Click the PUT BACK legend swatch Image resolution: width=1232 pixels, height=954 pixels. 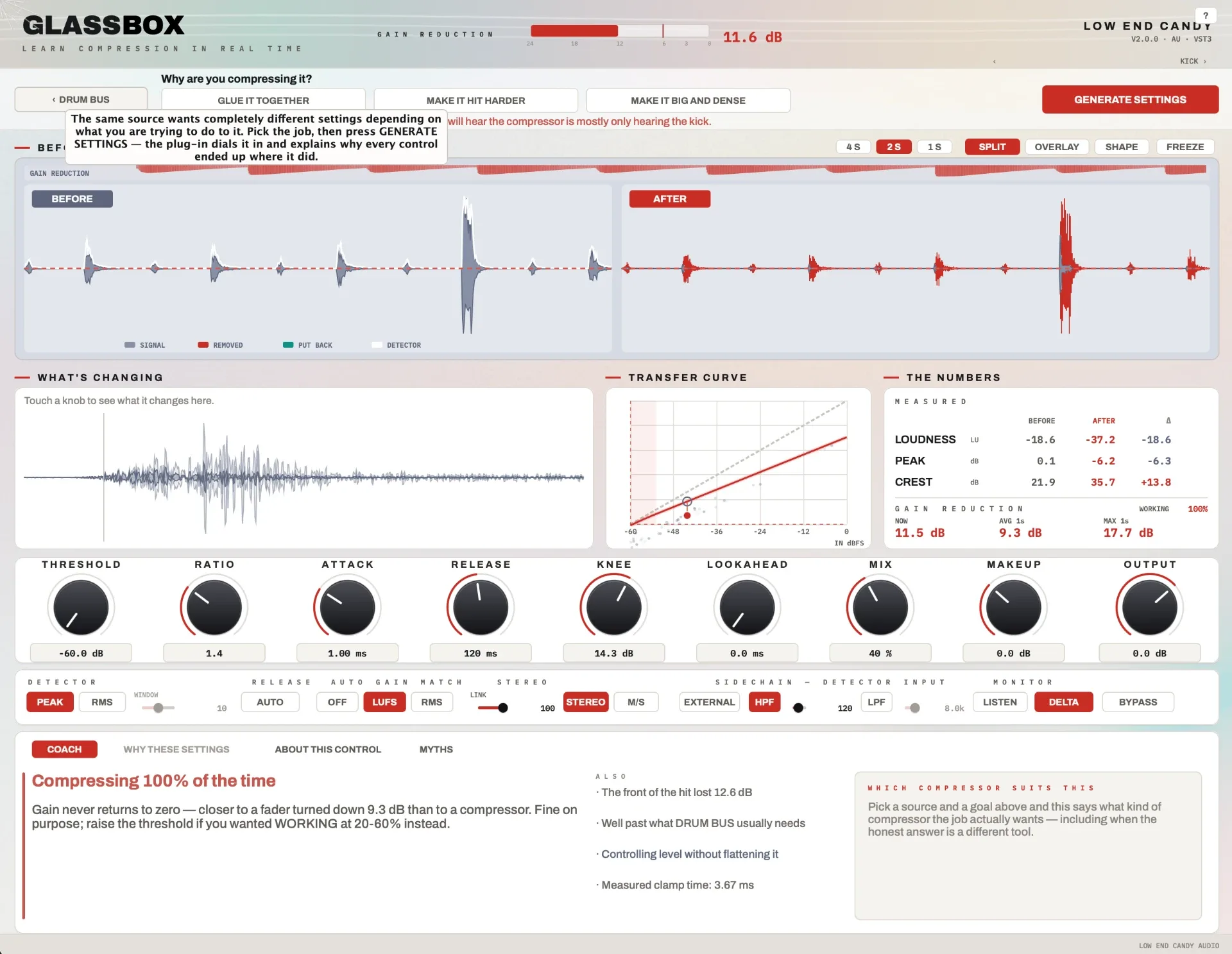point(288,345)
